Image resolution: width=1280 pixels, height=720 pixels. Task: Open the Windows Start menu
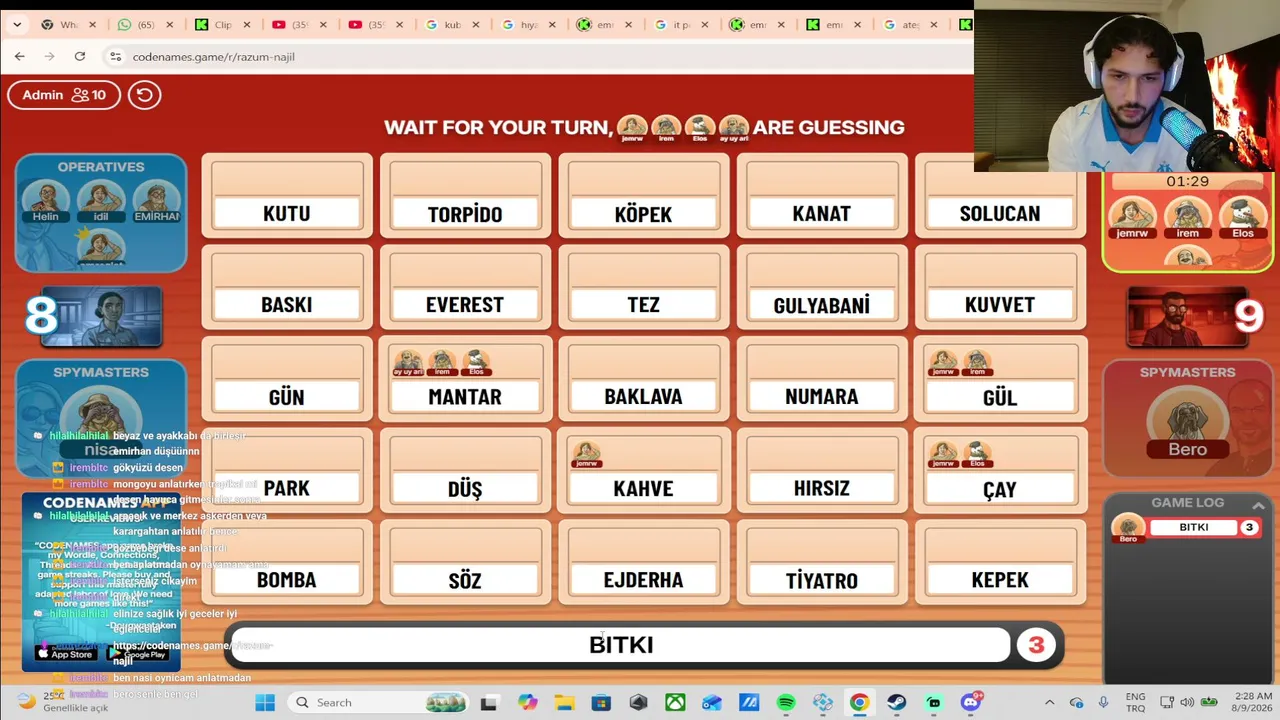click(265, 703)
